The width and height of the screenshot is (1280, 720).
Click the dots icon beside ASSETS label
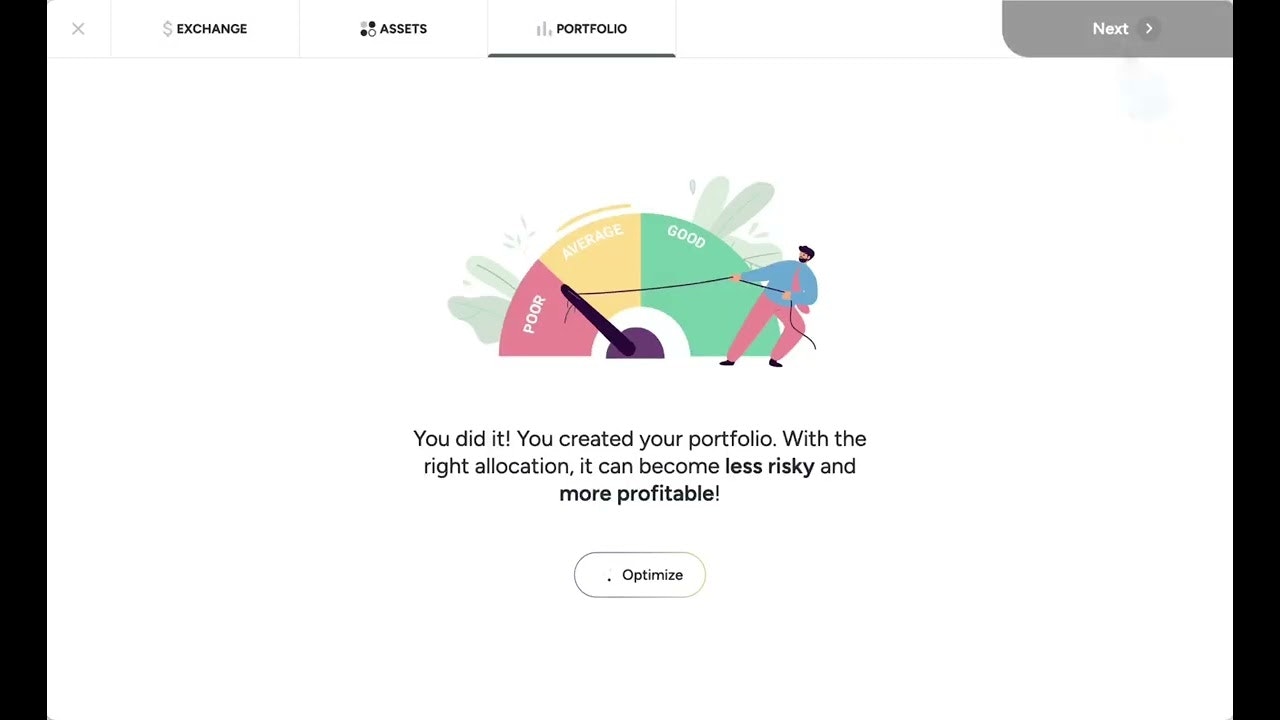click(368, 28)
